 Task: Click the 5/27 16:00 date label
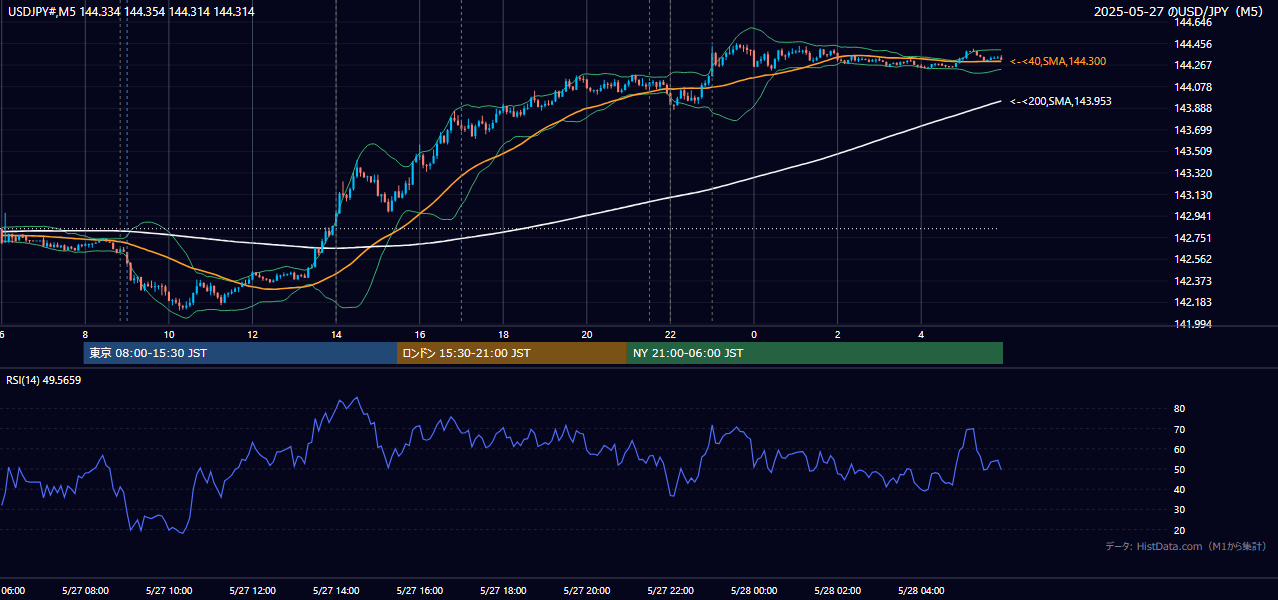tap(420, 590)
